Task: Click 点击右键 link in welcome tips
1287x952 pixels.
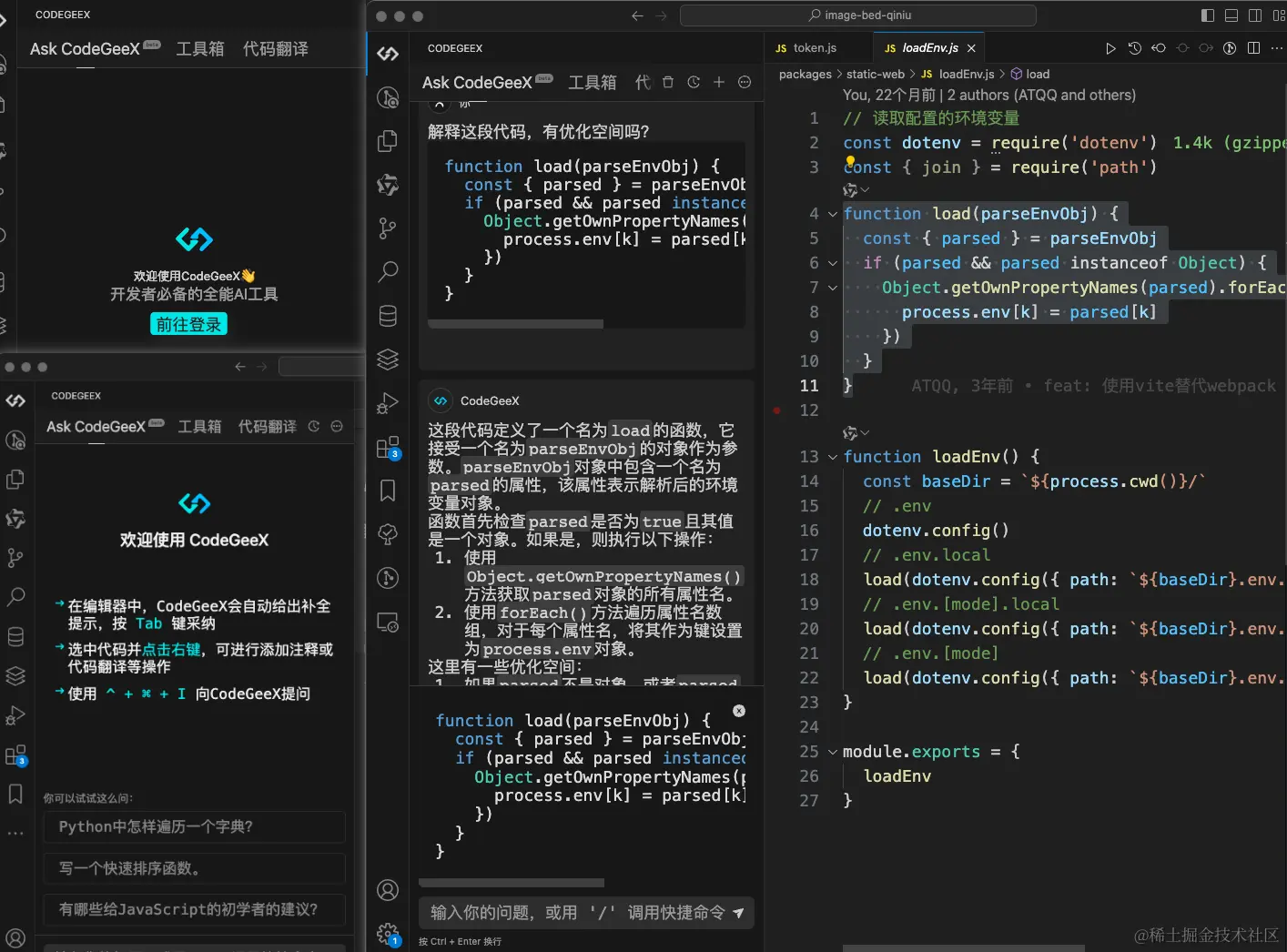Action: click(171, 649)
